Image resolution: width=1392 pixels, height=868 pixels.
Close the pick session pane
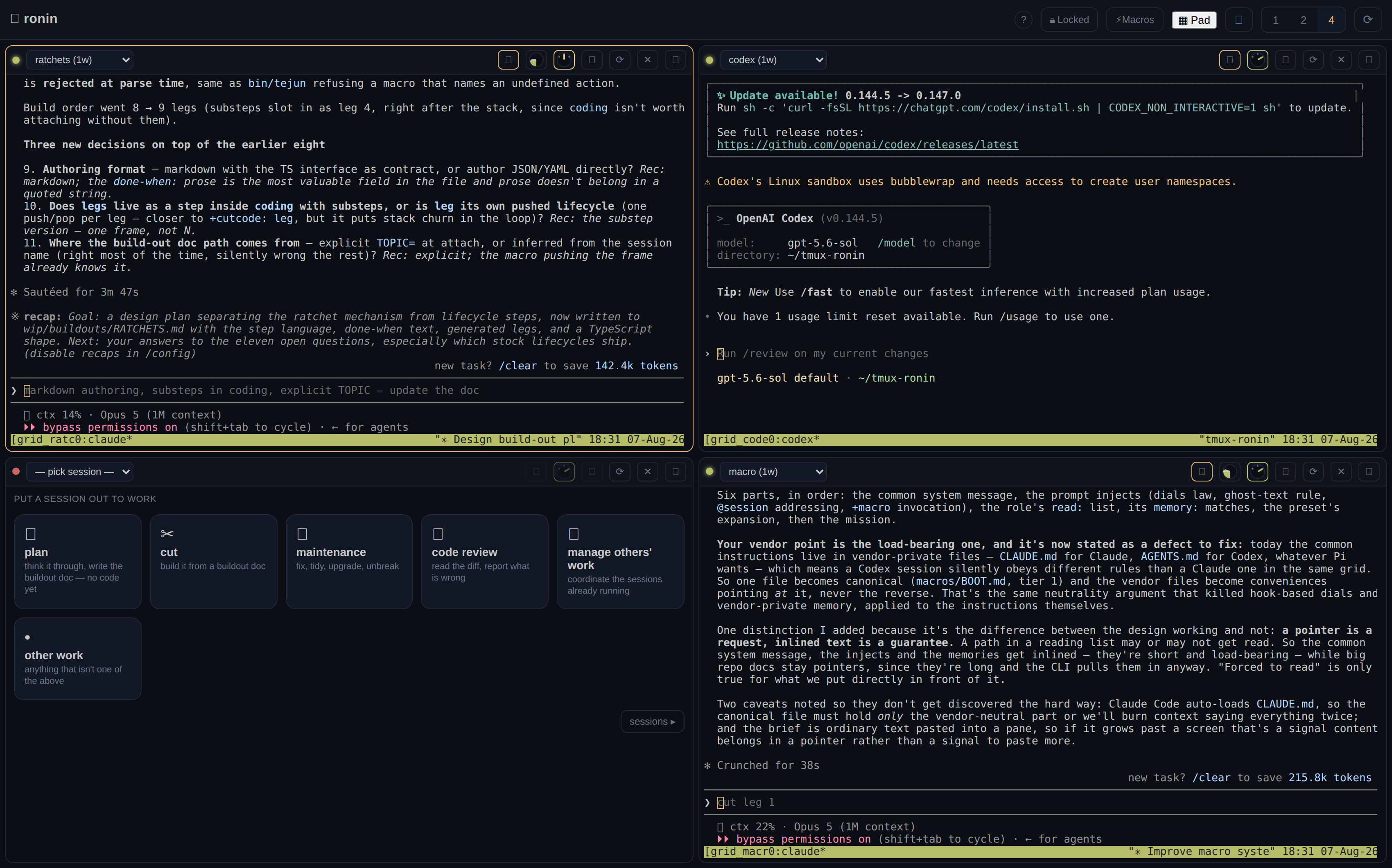pyautogui.click(x=648, y=472)
